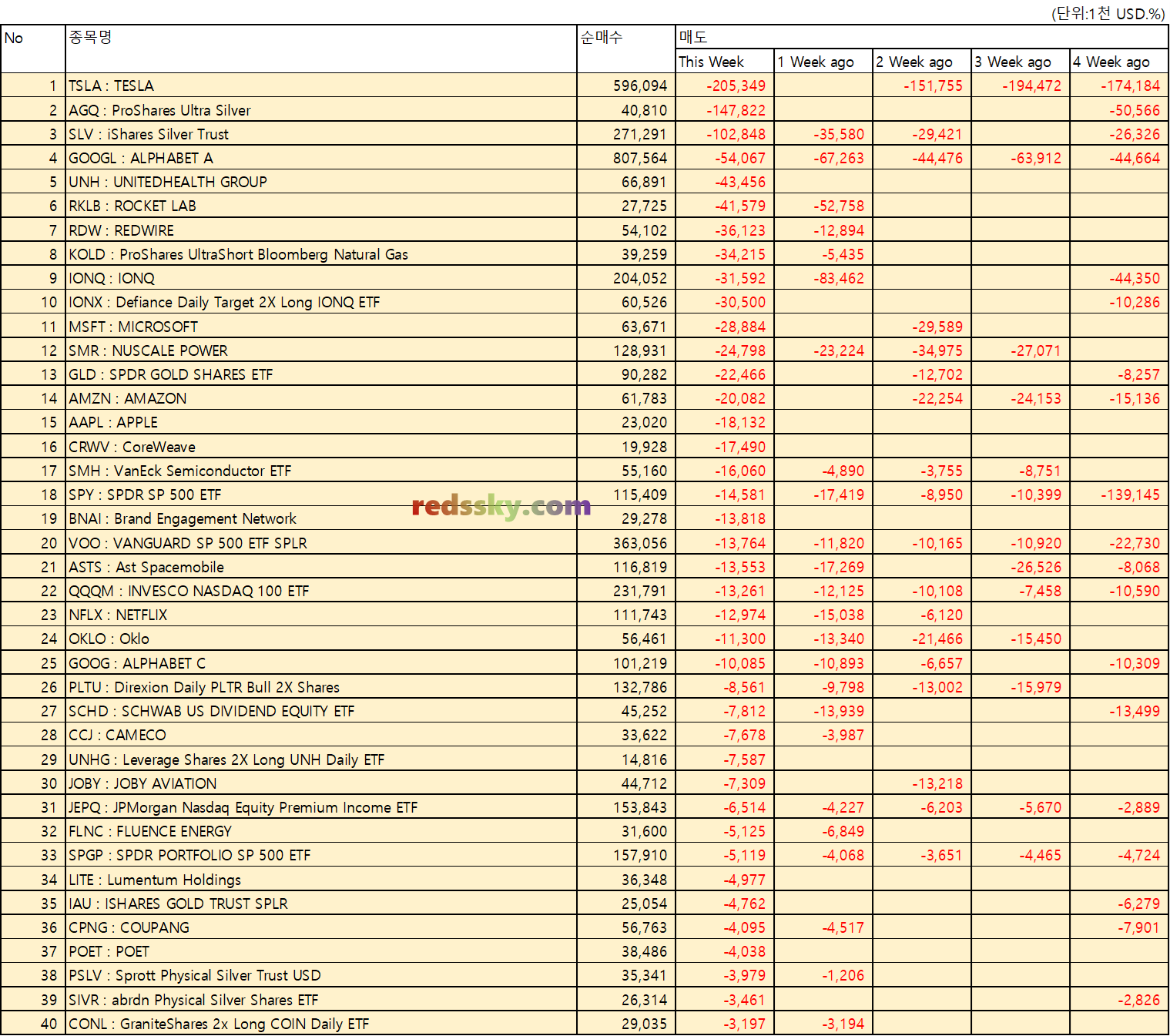This screenshot has height=1036, width=1170.
Task: Click -194,472 in the TSLA row
Action: pos(1031,85)
